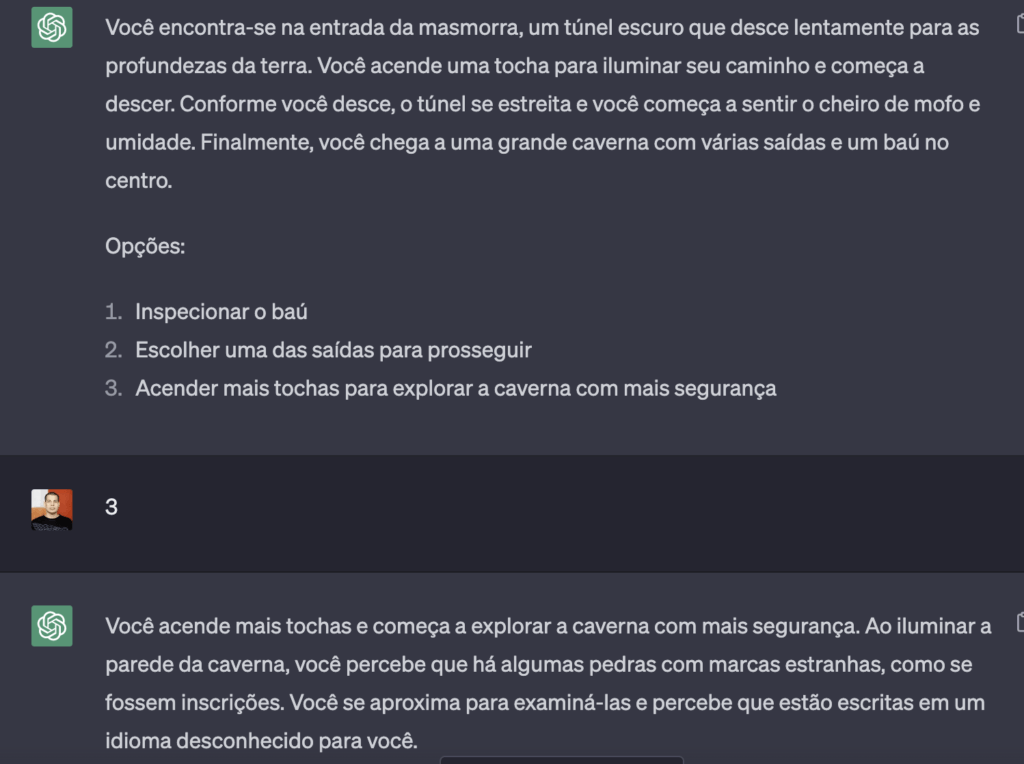The image size is (1024, 764).
Task: Click the user's message "3"
Action: pyautogui.click(x=112, y=507)
